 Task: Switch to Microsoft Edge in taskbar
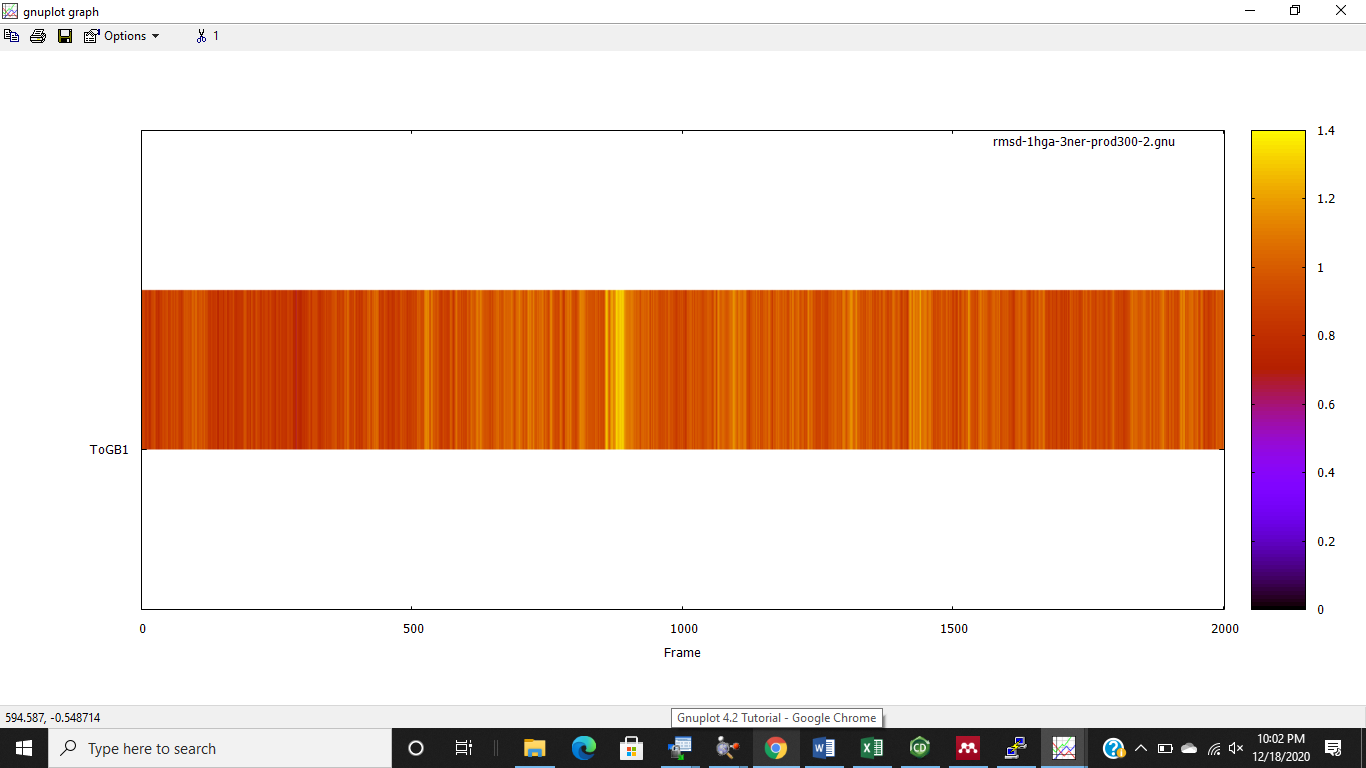(x=583, y=748)
